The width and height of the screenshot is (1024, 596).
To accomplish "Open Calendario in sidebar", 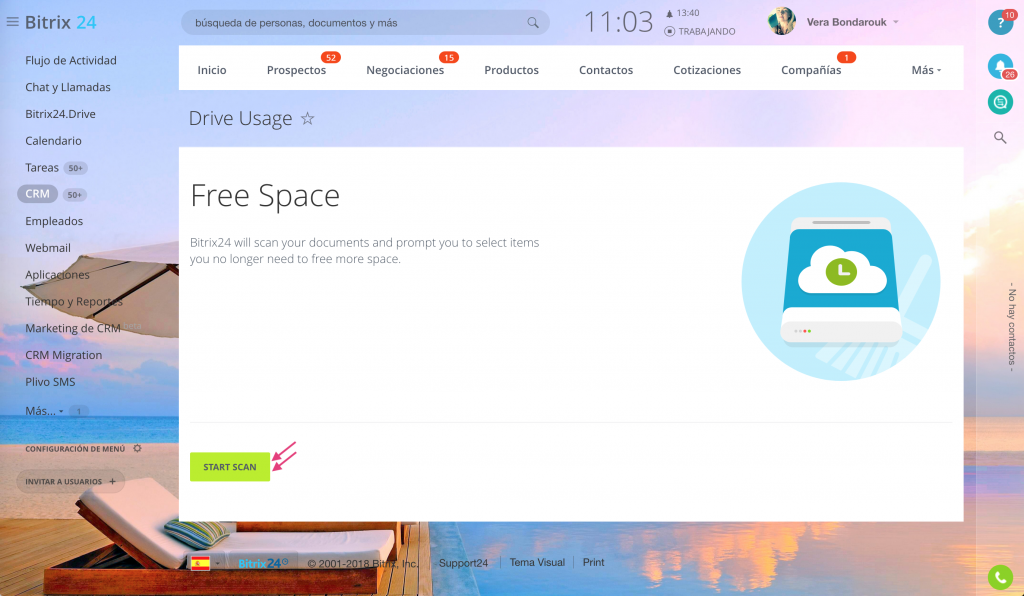I will tap(54, 140).
